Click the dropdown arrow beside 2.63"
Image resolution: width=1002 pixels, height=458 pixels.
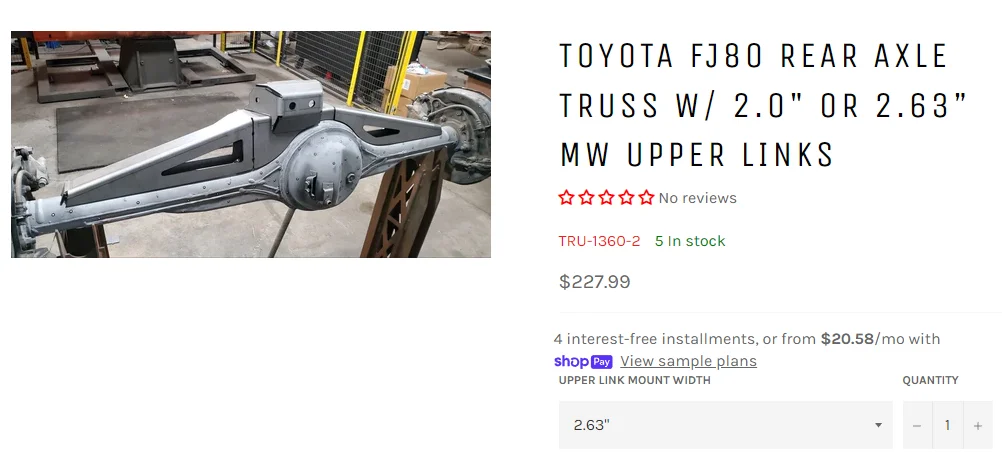tap(878, 425)
